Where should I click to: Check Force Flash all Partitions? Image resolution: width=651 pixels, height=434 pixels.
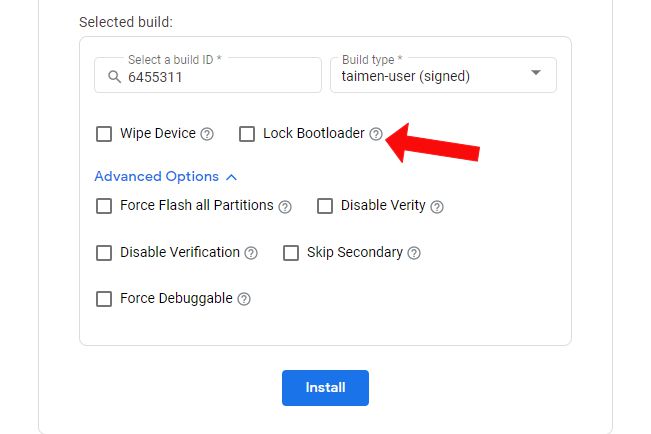coord(104,206)
